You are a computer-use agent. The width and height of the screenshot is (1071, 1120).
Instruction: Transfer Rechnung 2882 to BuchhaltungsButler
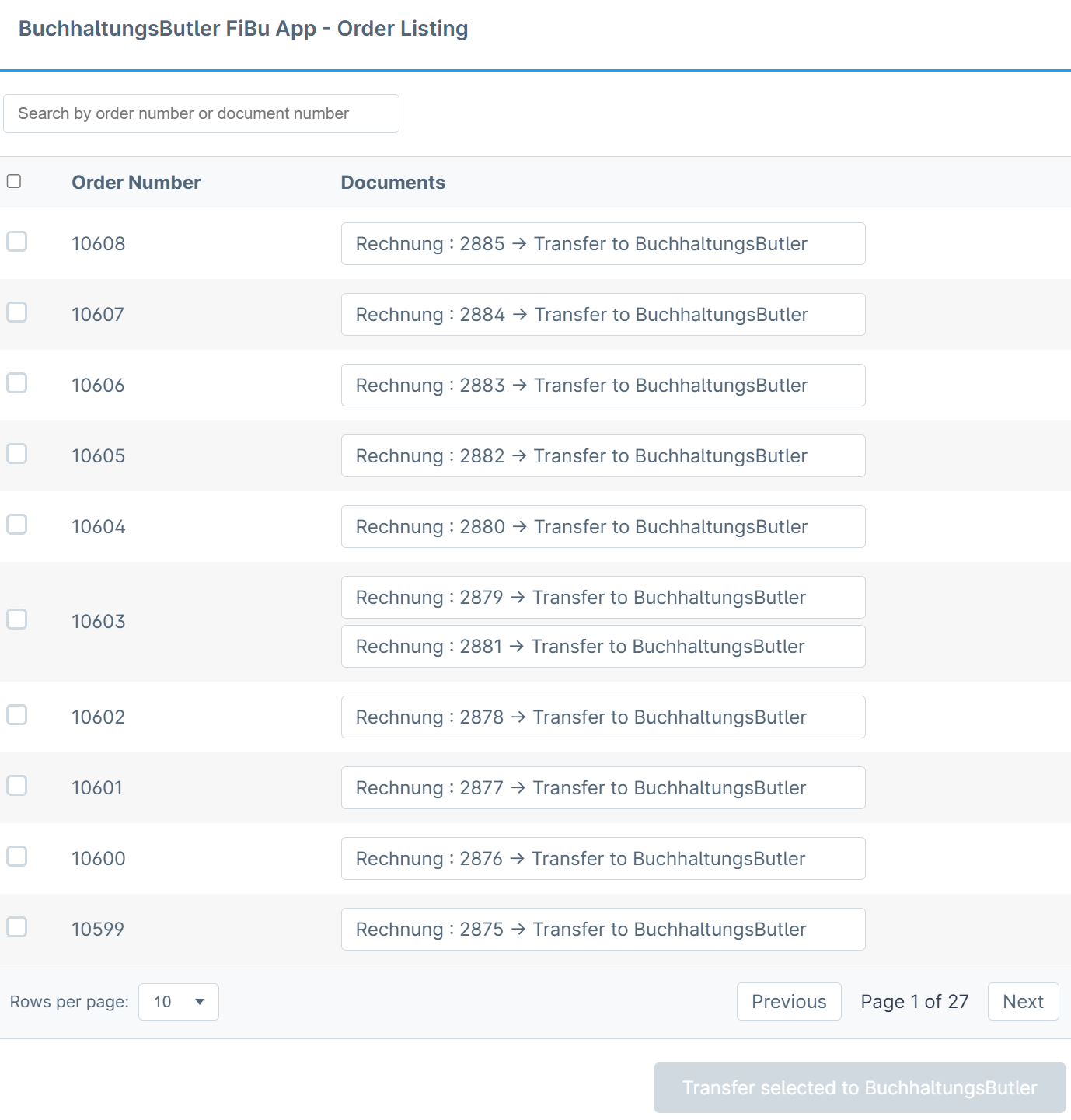point(603,456)
